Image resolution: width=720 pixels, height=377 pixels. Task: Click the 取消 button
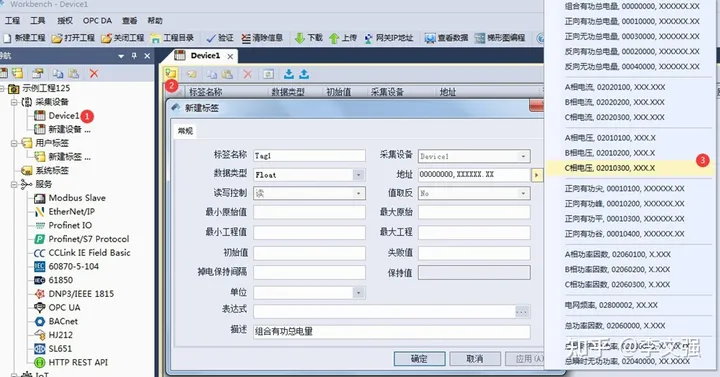pyautogui.click(x=475, y=359)
